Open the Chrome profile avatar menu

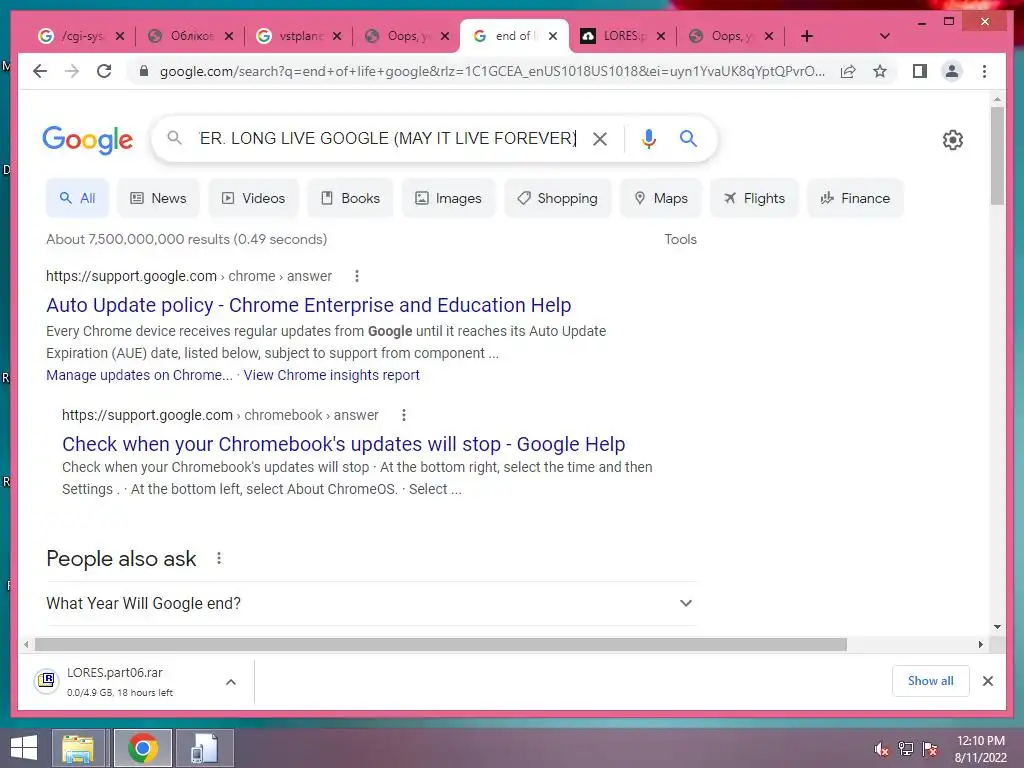click(x=952, y=71)
